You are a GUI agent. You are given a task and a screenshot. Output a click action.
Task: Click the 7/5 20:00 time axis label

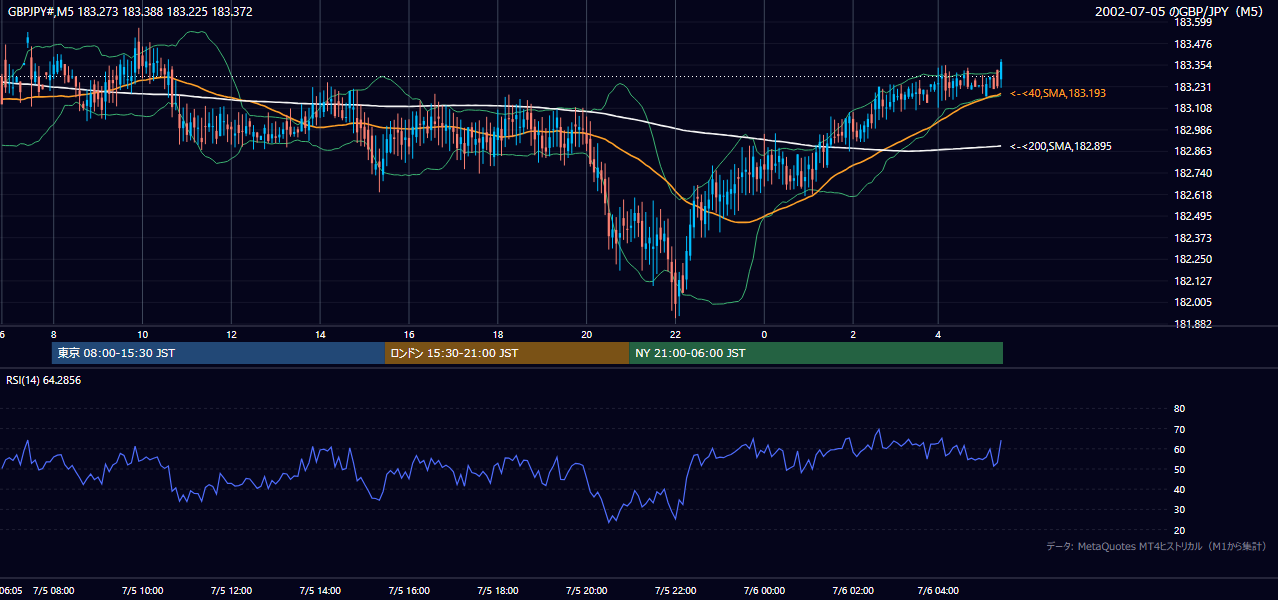click(587, 590)
